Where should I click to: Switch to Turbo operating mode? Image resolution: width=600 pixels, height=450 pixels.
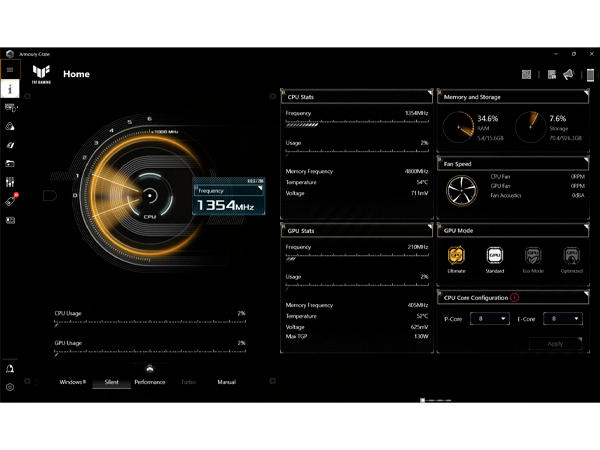tap(188, 382)
